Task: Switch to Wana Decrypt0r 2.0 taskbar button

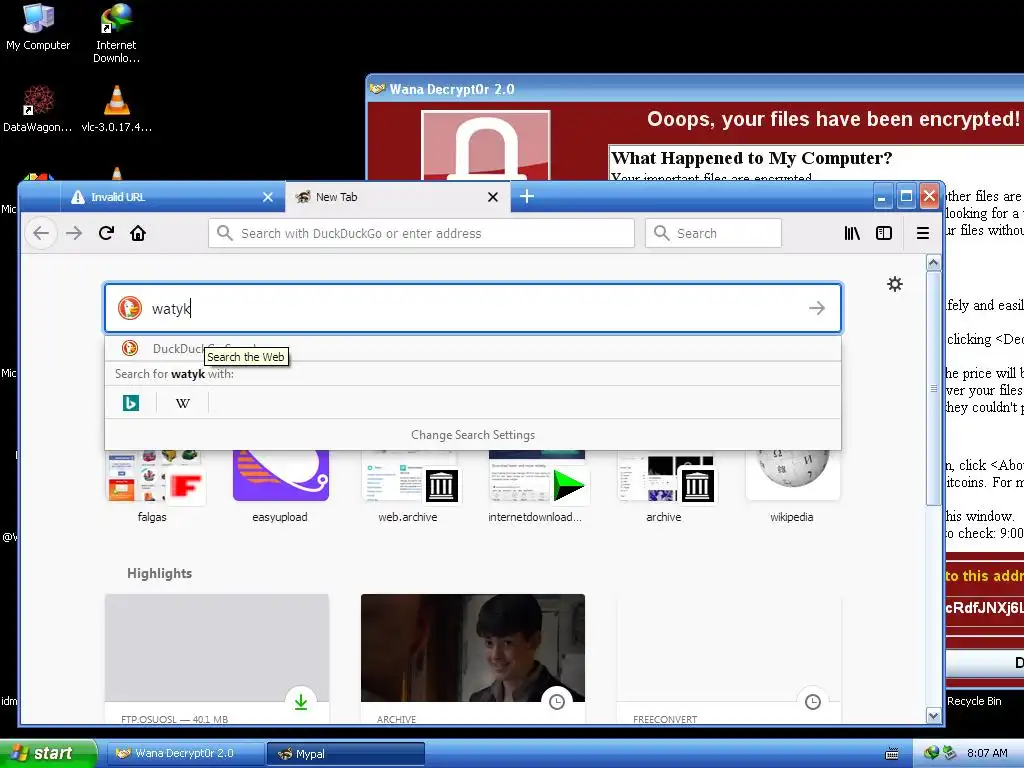Action: pos(184,754)
